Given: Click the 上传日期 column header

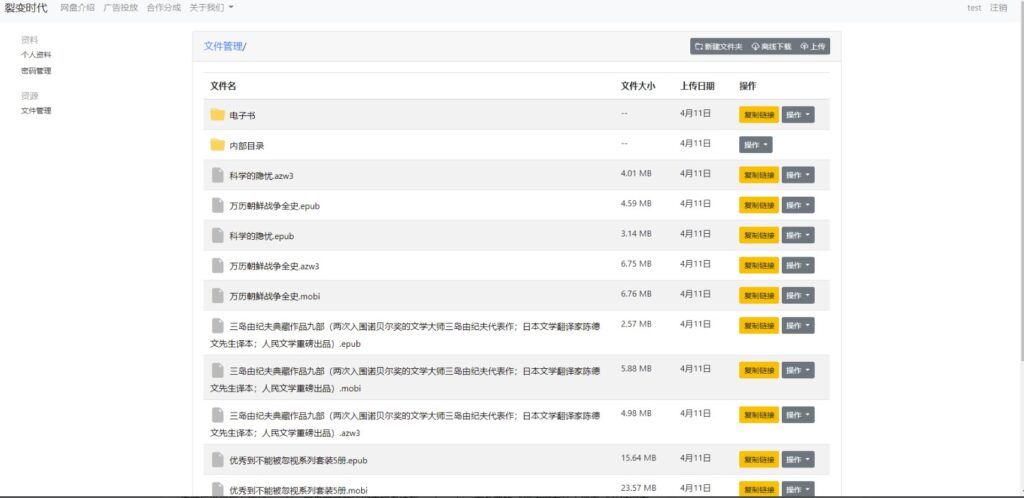Looking at the screenshot, I should click(x=697, y=86).
